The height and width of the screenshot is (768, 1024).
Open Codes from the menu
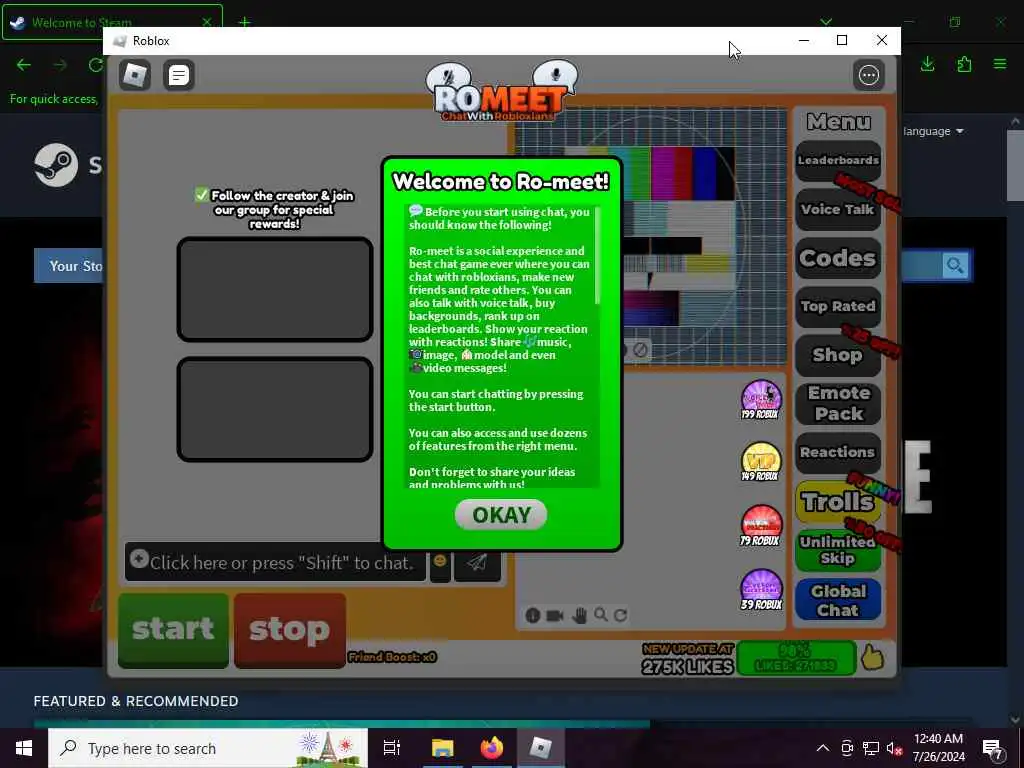coord(838,258)
